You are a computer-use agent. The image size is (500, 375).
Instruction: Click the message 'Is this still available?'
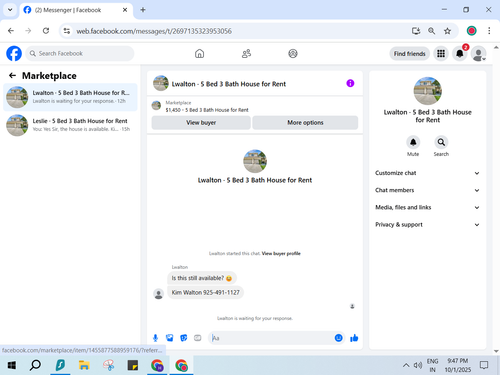(x=202, y=278)
